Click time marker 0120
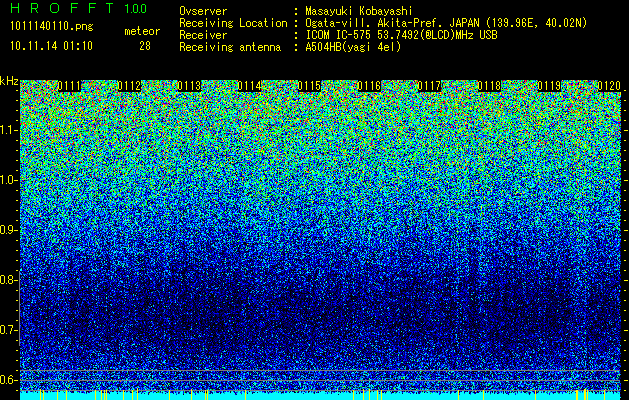 pos(609,86)
